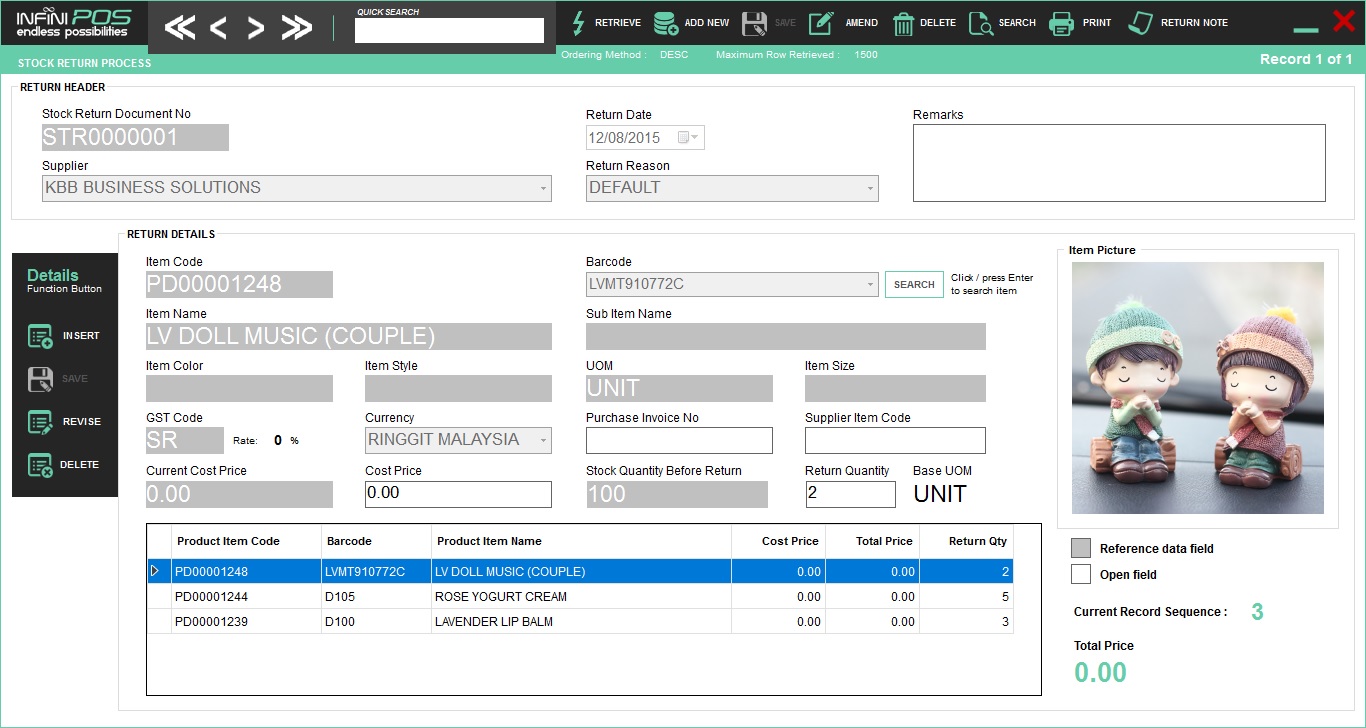Viewport: 1366px width, 728px height.
Task: Click the Save floppy disk toolbar icon
Action: pos(754,23)
